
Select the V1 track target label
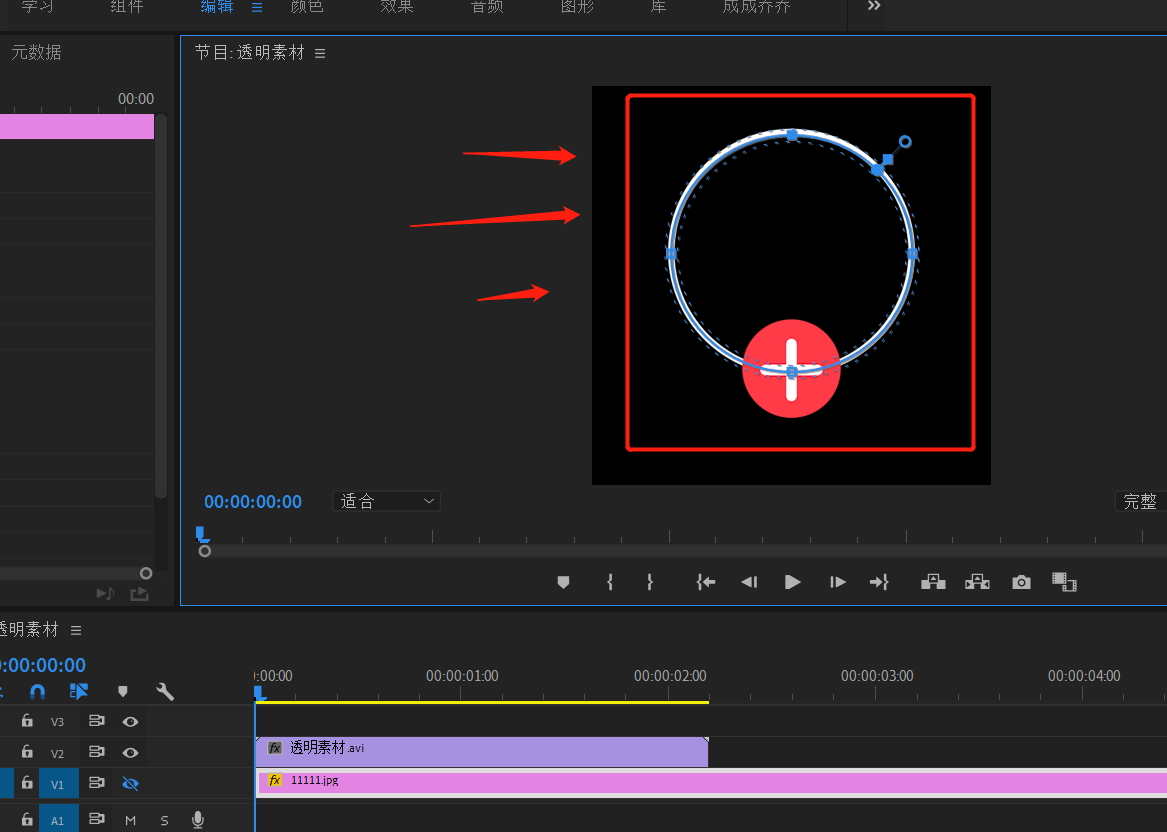pyautogui.click(x=58, y=784)
